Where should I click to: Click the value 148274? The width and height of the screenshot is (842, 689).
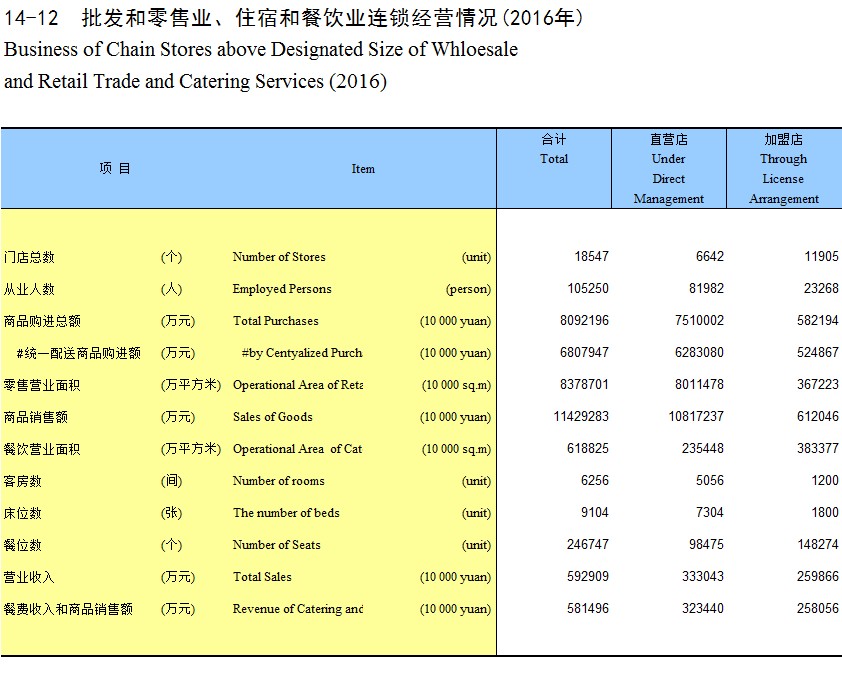point(818,545)
